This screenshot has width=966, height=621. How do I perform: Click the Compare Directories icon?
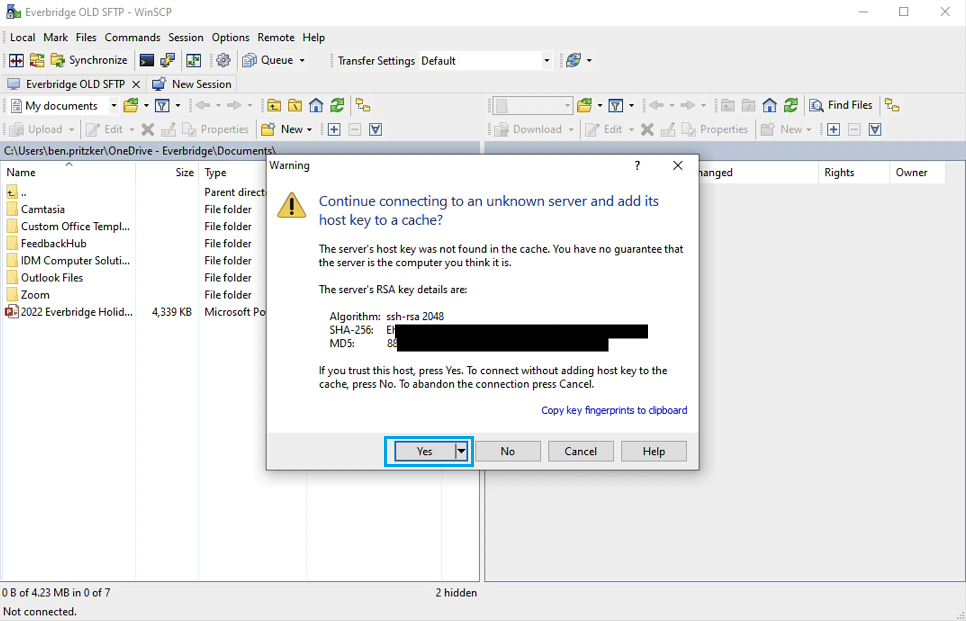coord(16,60)
